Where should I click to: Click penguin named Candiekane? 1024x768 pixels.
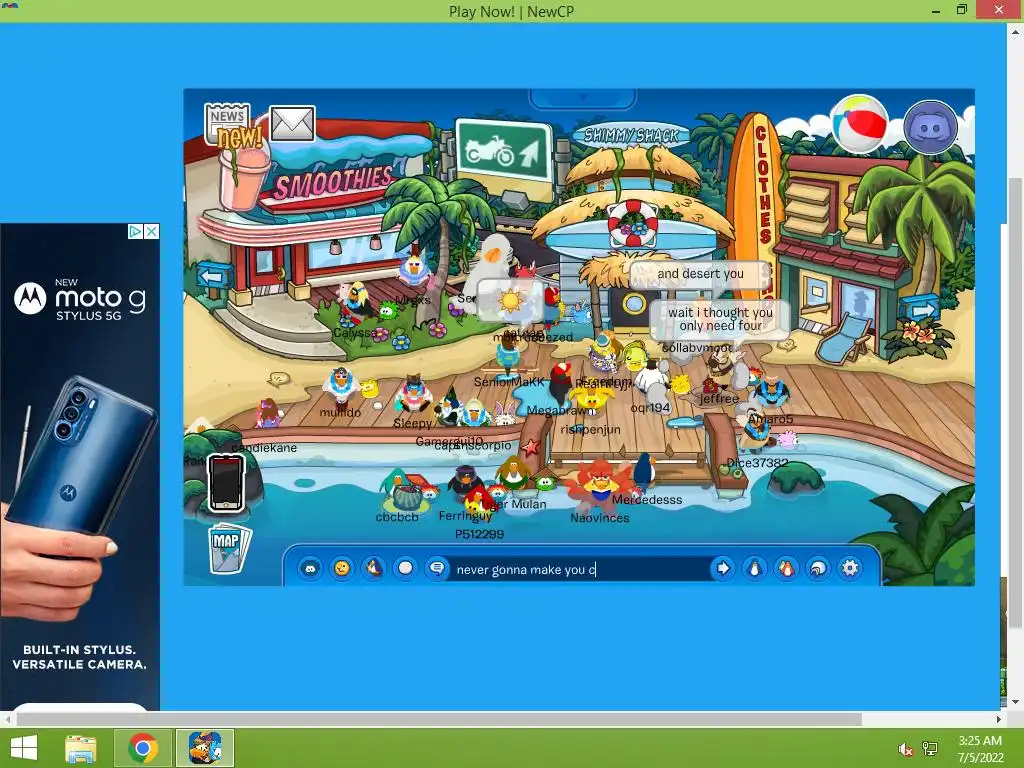click(x=268, y=414)
